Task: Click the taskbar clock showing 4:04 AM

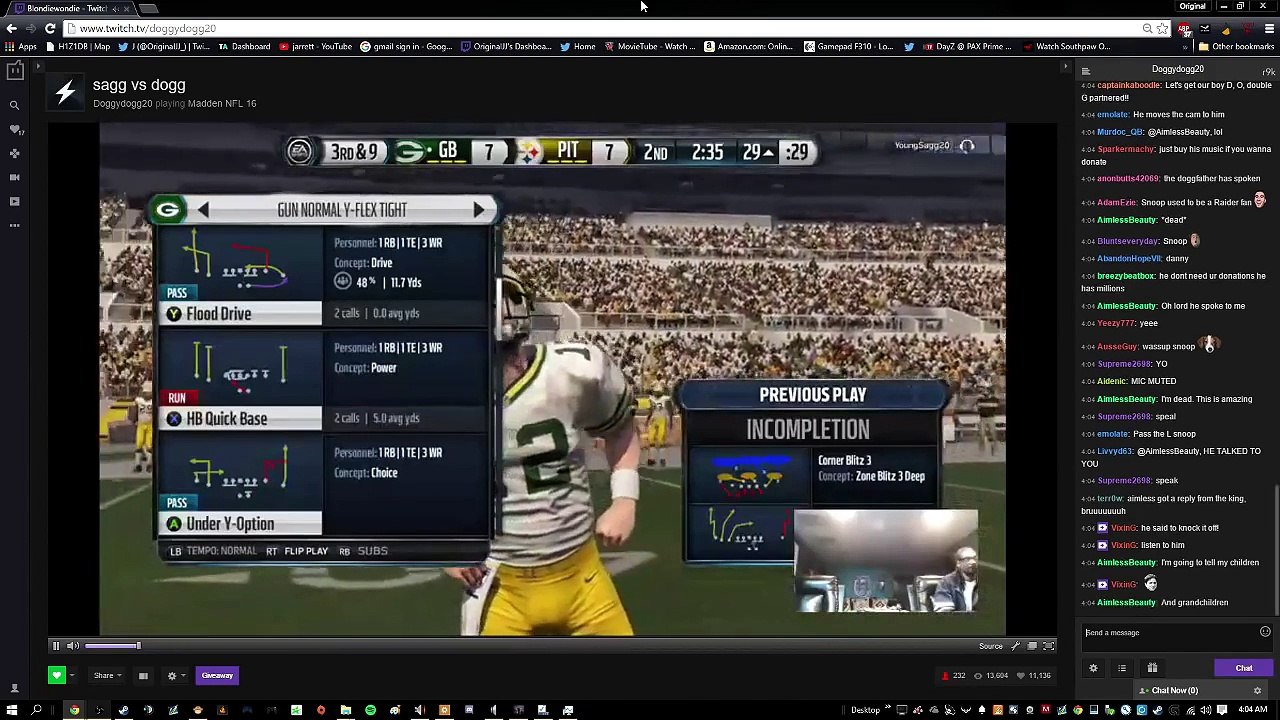Action: coord(1252,710)
